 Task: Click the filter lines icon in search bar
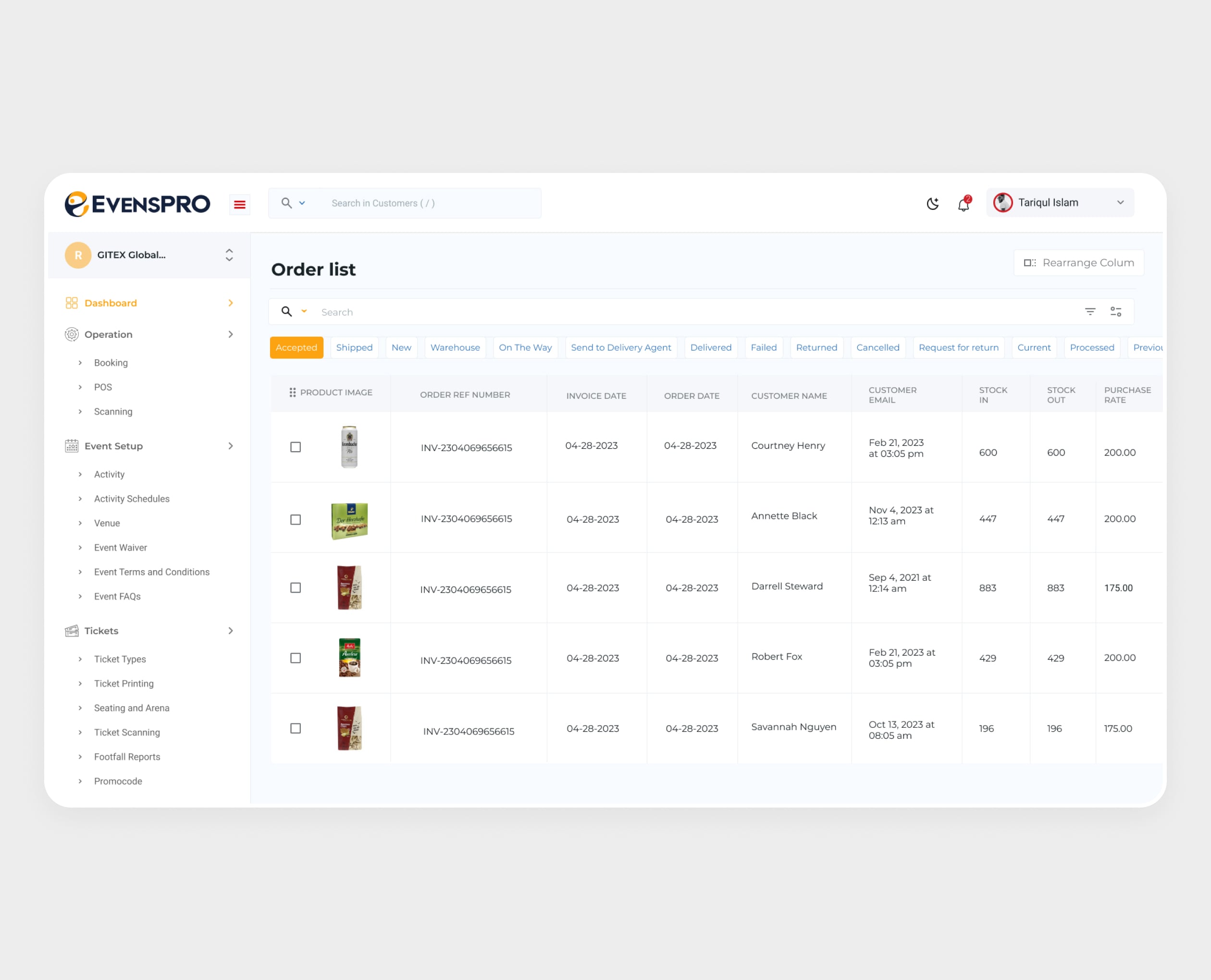(x=1090, y=312)
